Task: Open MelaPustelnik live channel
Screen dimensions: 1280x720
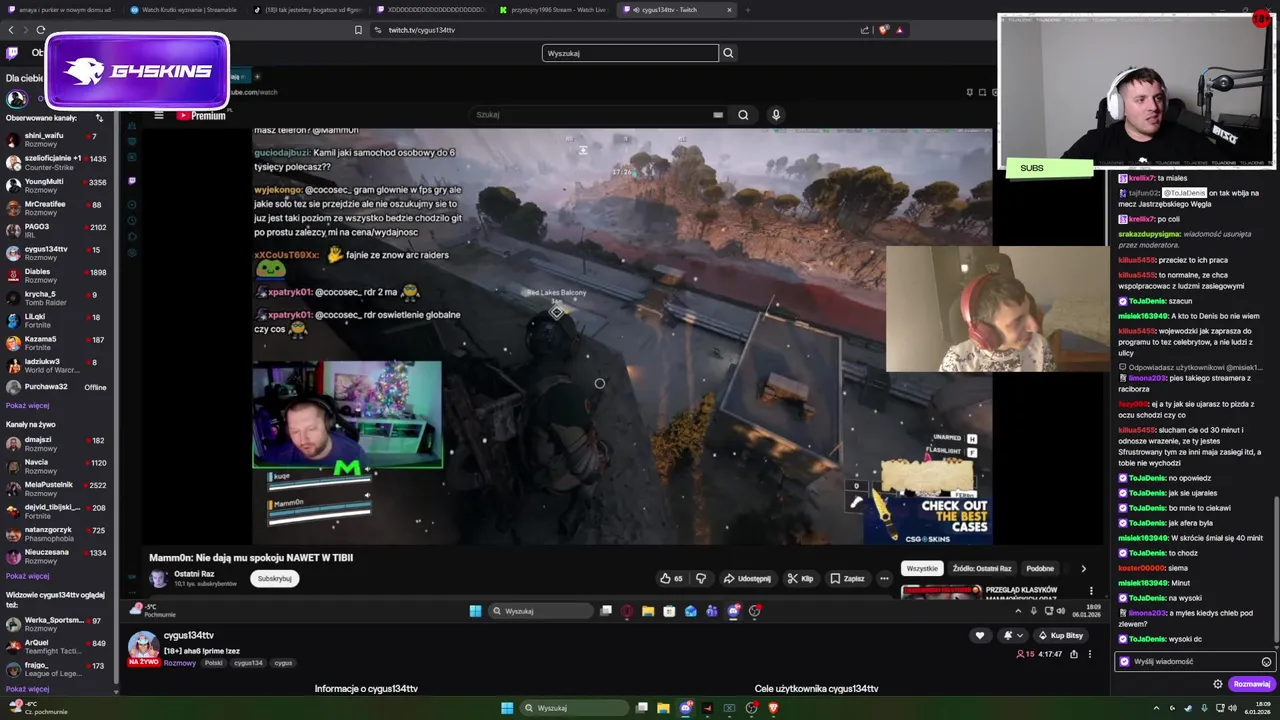Action: tap(58, 488)
